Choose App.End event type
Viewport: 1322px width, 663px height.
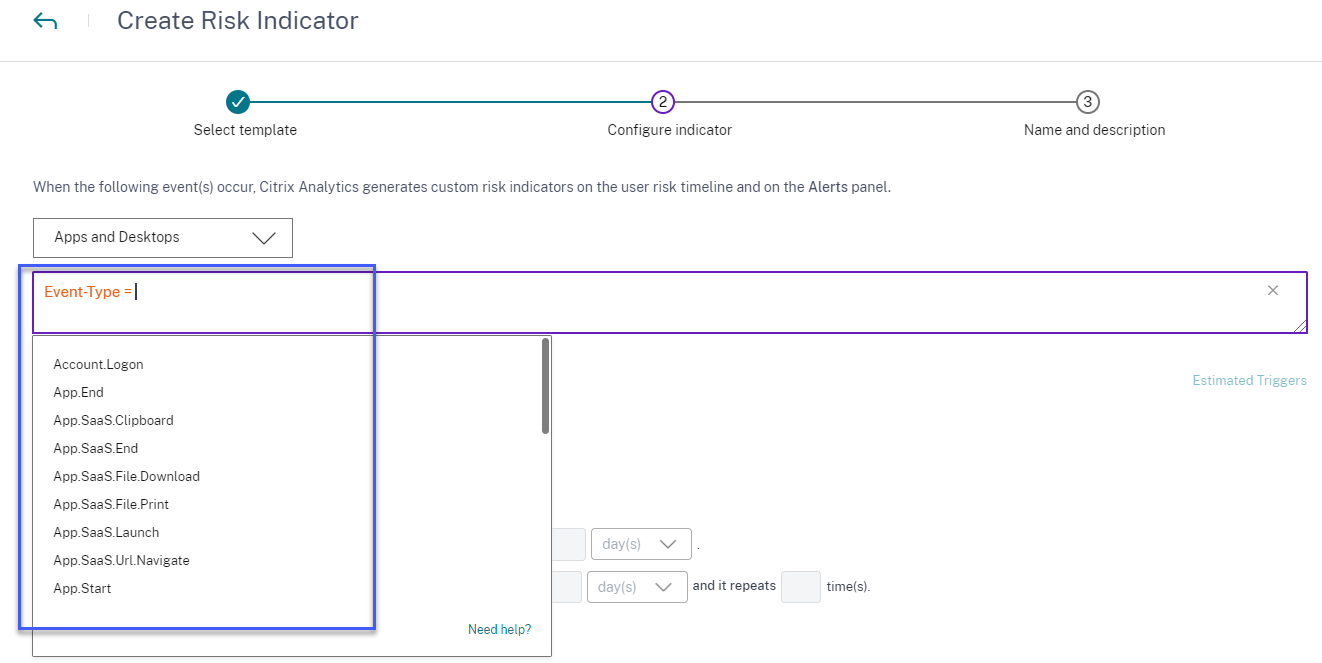(78, 393)
